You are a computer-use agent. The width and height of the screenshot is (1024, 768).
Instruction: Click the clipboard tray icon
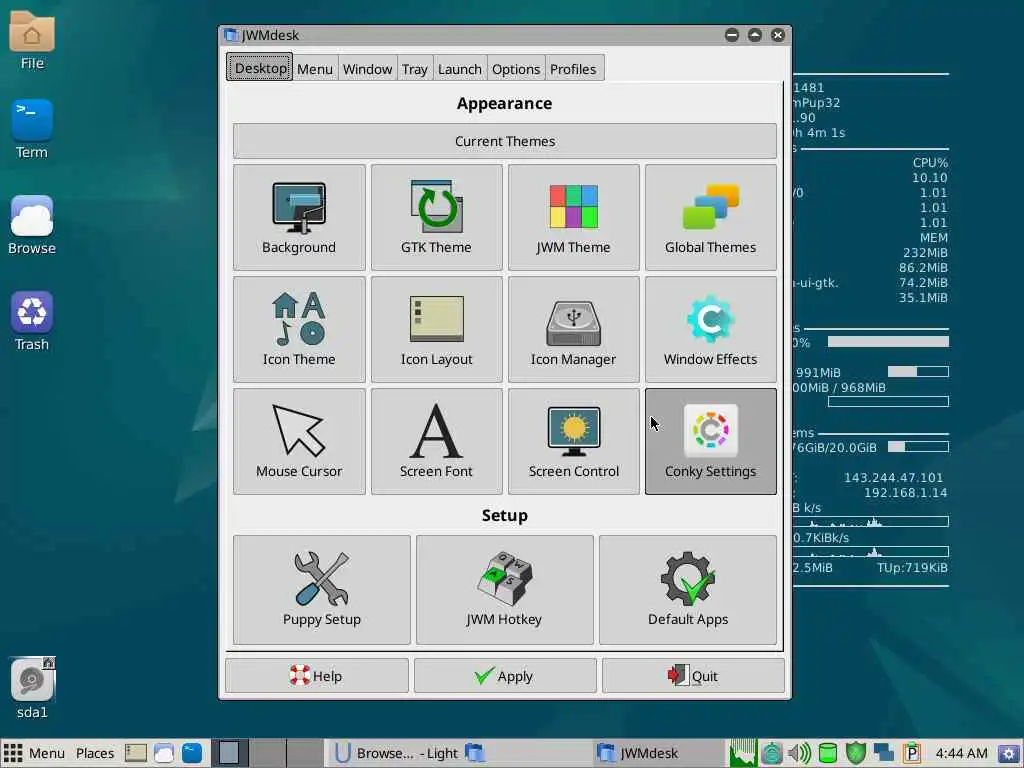912,753
